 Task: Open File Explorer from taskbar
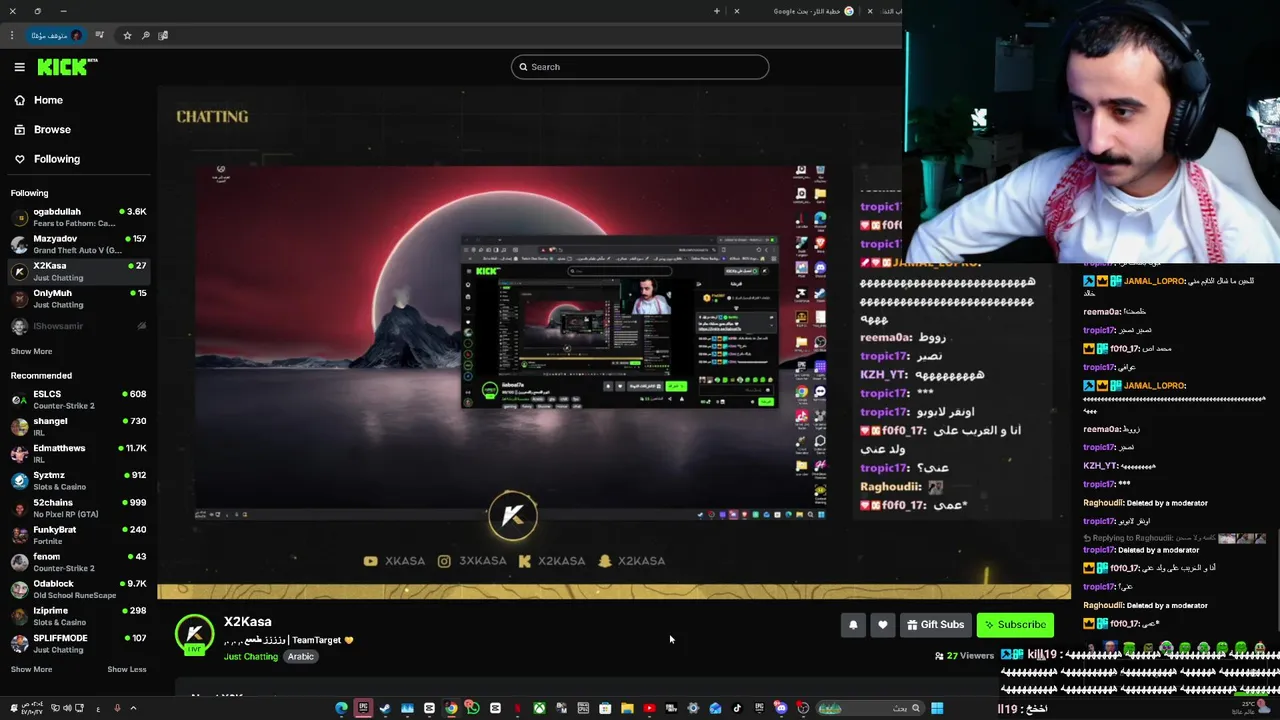(x=627, y=708)
